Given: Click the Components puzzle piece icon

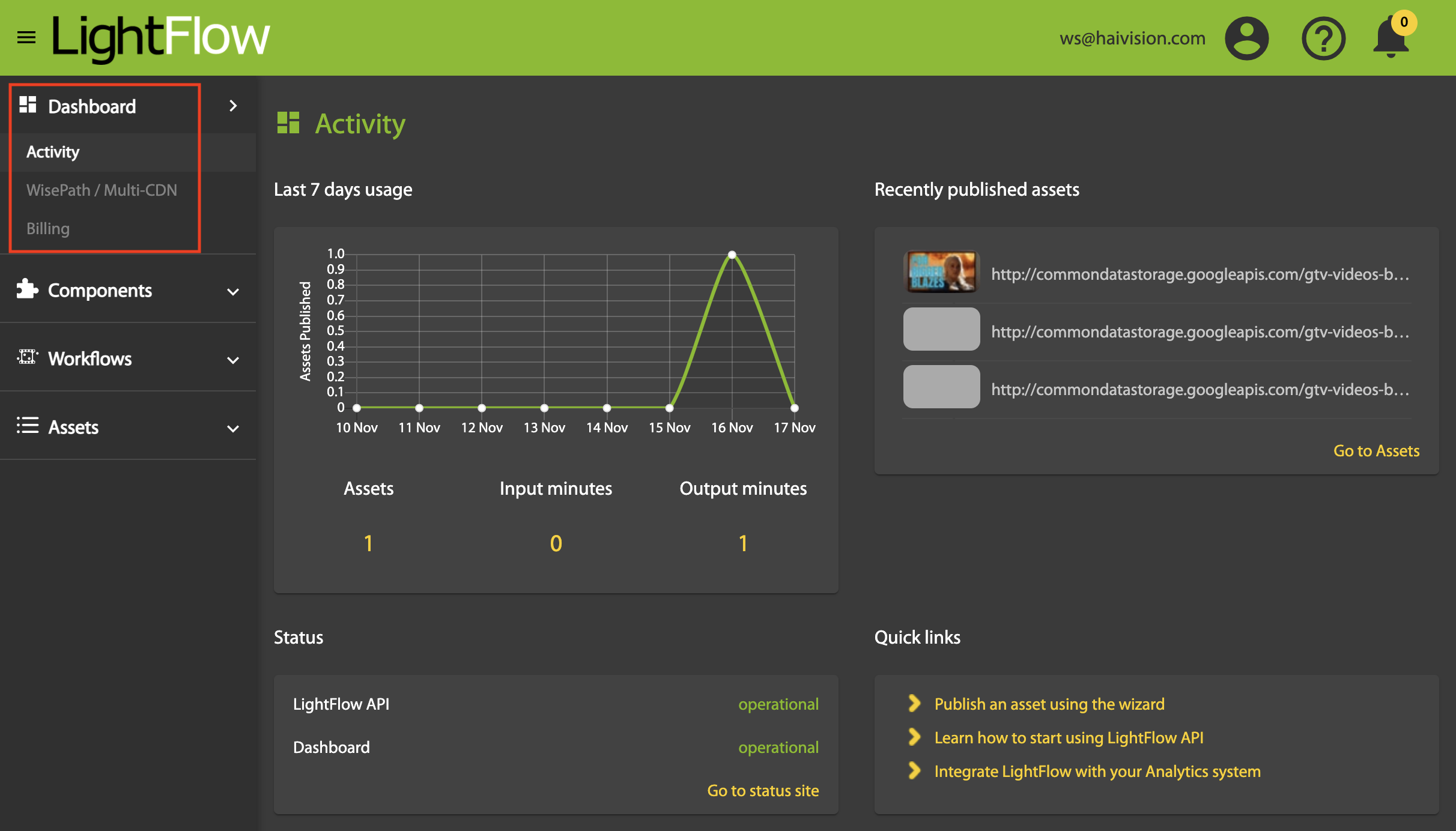Looking at the screenshot, I should click(27, 289).
